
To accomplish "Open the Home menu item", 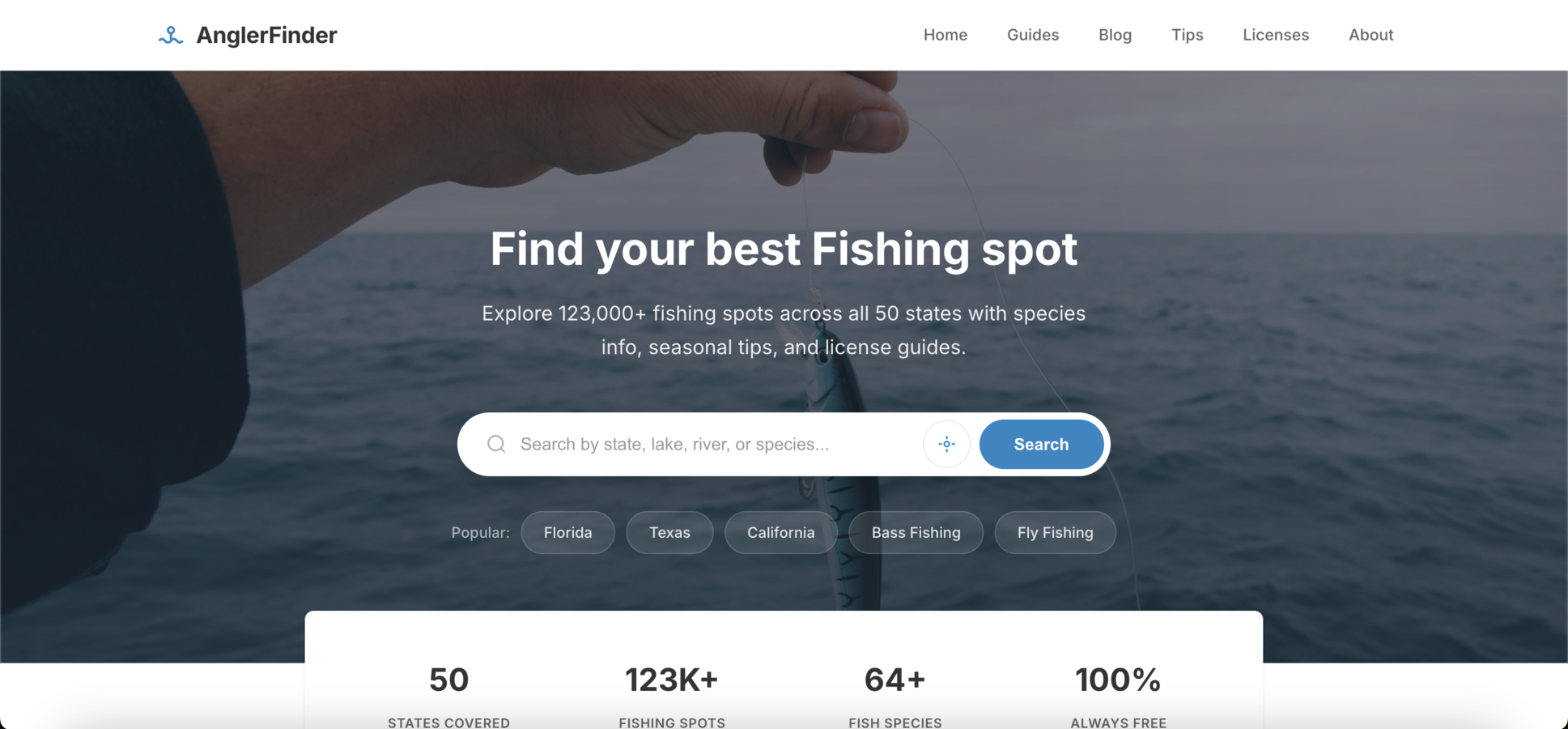I will 945,35.
